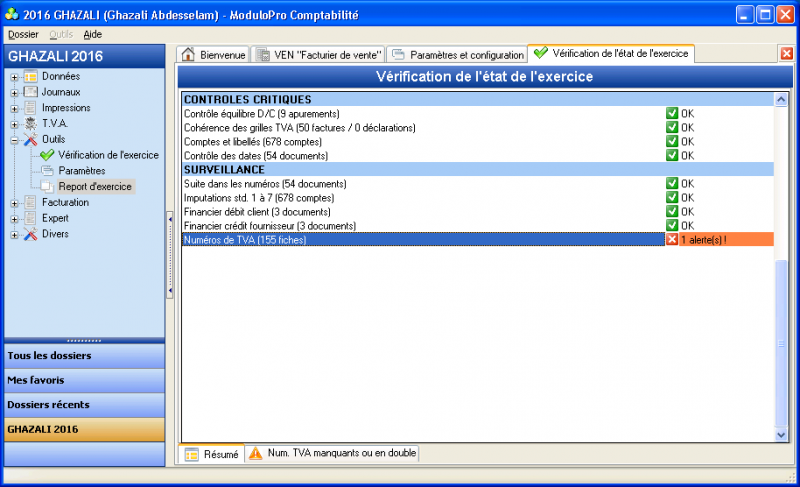The image size is (800, 487).
Task: Select the Numéros de TVA (155 fiches) row
Action: (x=423, y=240)
